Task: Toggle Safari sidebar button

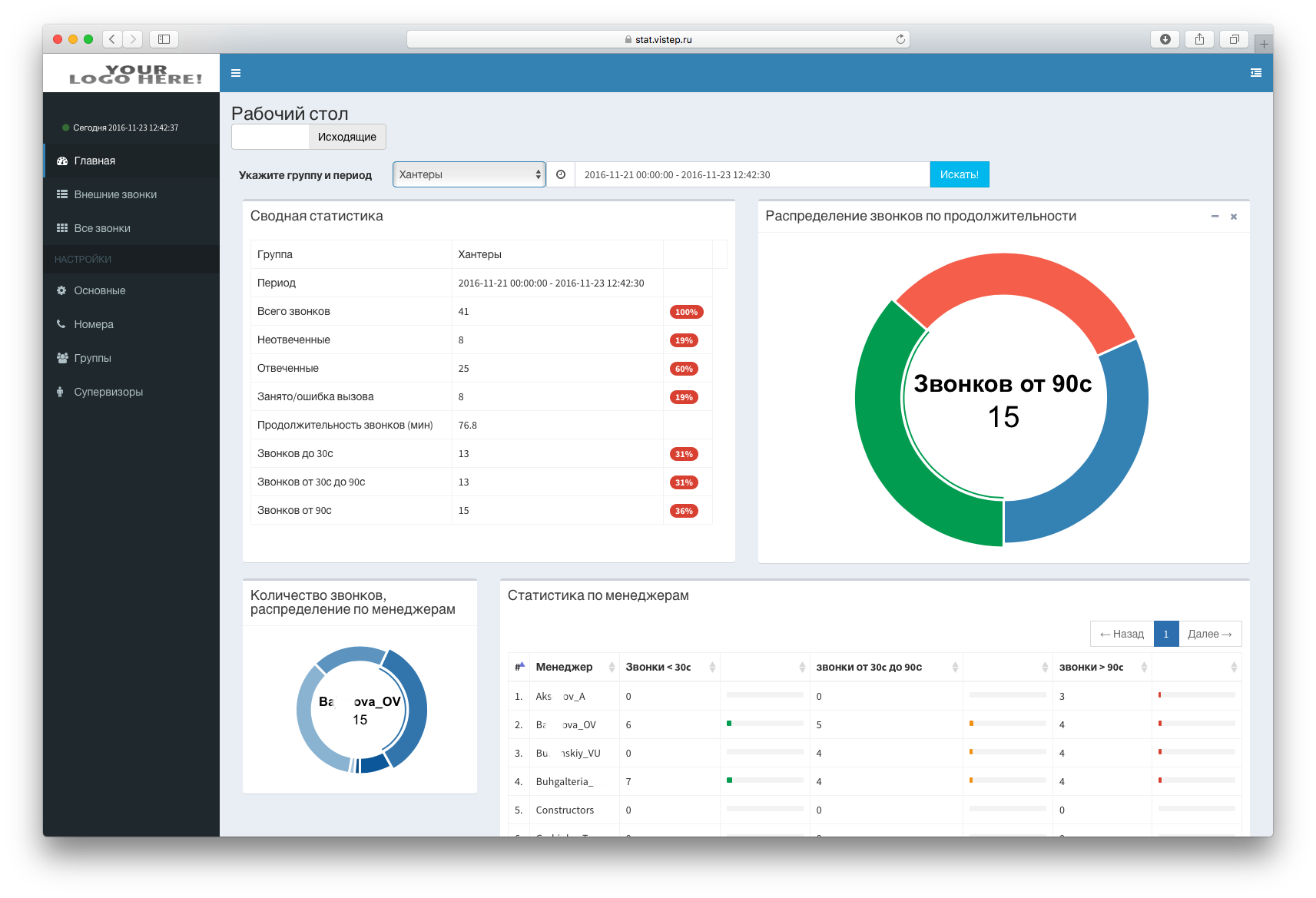Action: tap(164, 39)
